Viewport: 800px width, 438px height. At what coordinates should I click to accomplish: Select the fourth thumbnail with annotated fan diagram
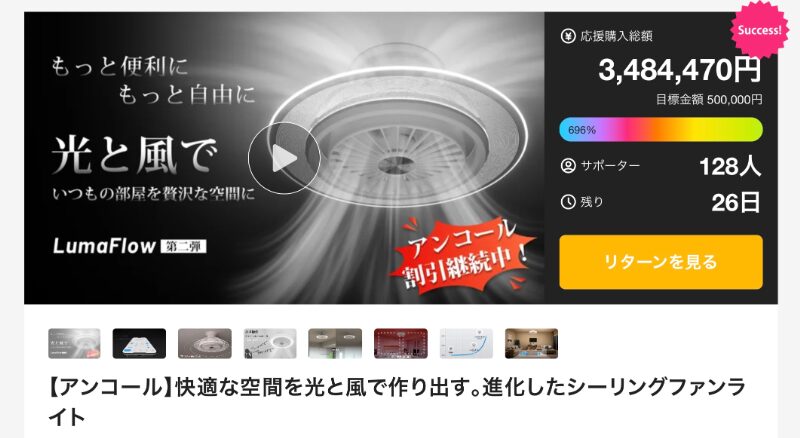270,344
